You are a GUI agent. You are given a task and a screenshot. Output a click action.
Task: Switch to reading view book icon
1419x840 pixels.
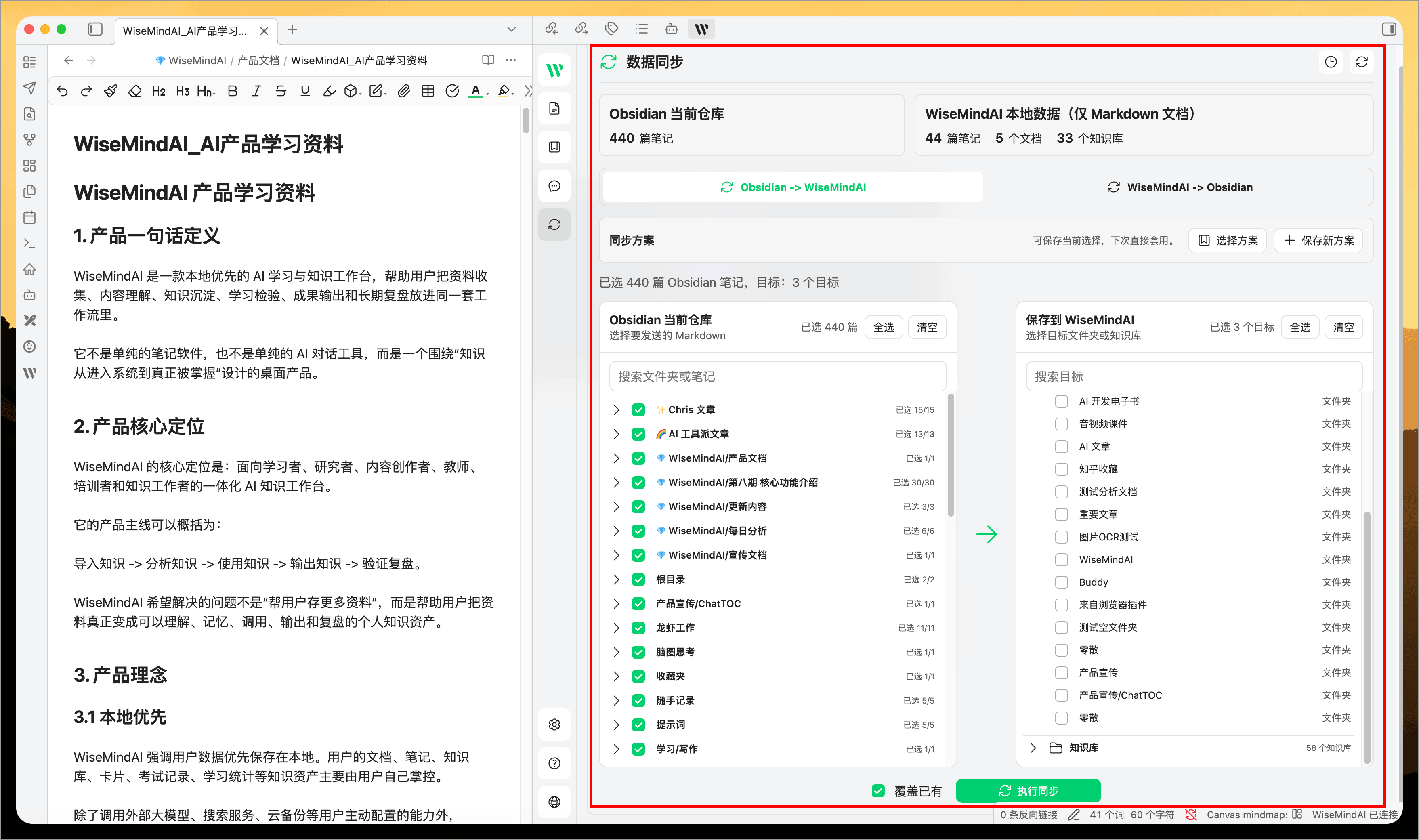point(488,60)
